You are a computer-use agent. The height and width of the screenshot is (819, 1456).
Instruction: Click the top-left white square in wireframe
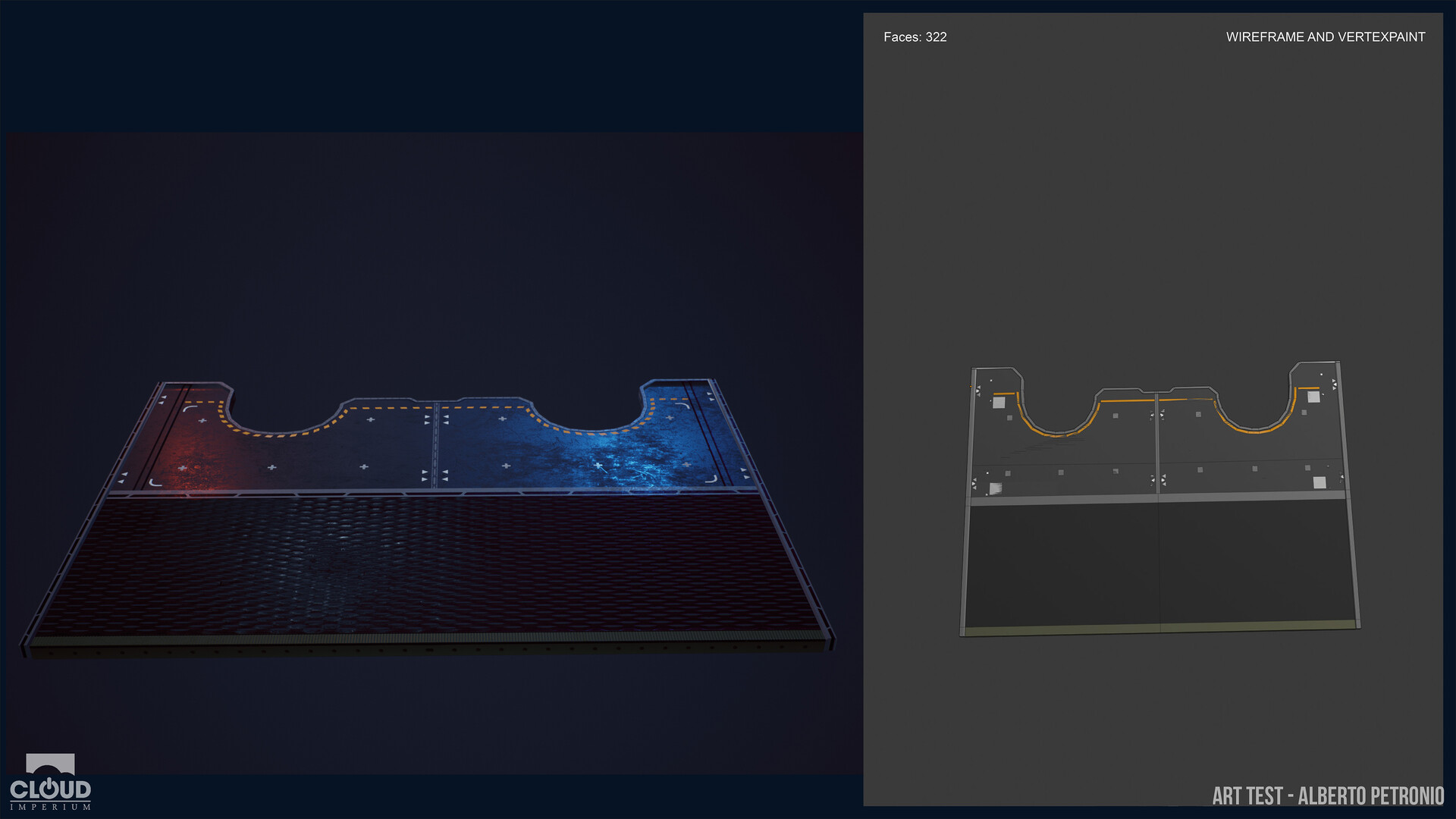(999, 403)
